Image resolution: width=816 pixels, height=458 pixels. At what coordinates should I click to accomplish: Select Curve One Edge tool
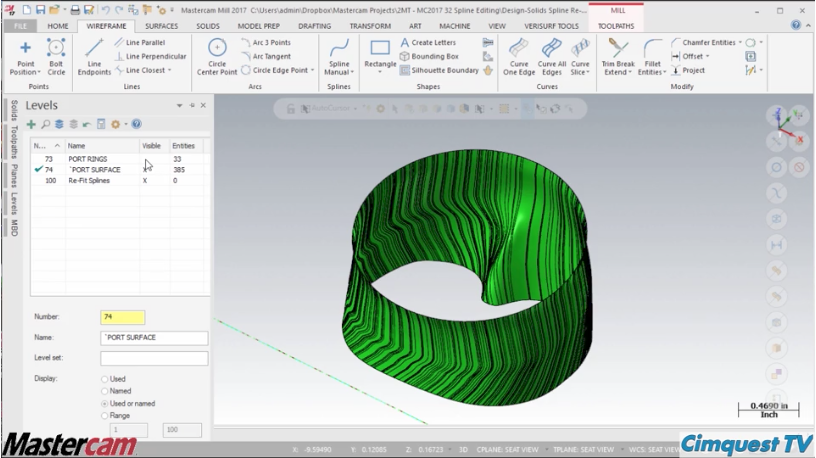coord(519,57)
